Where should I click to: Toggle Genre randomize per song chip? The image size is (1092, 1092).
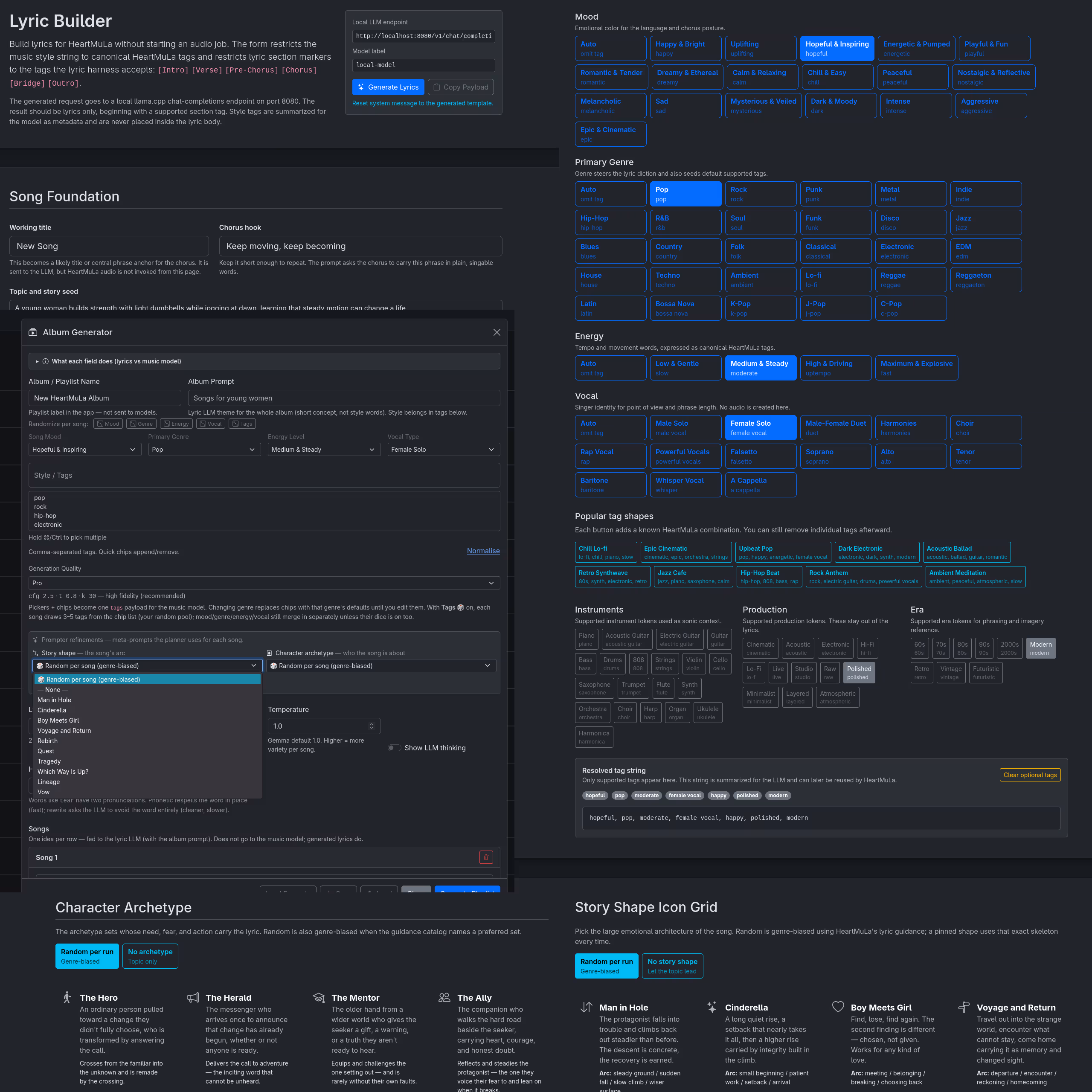coord(141,424)
